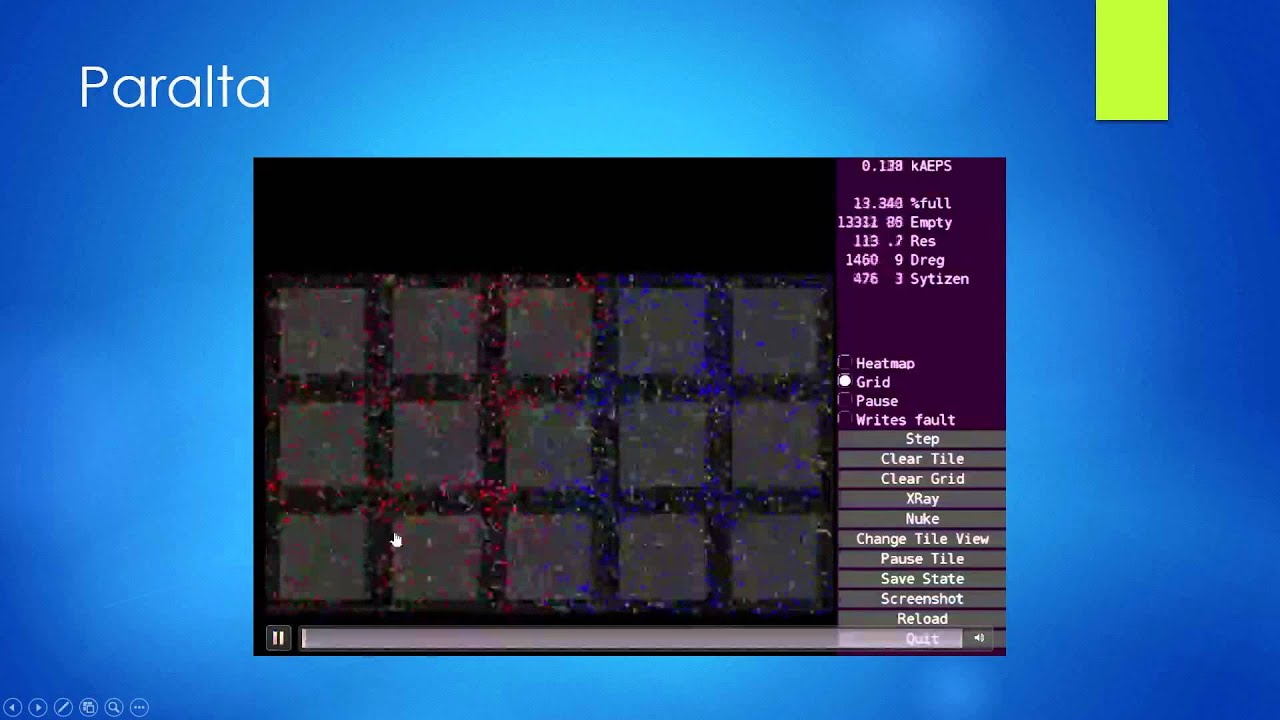Click the Pause Tile button
The image size is (1280, 720).
click(922, 559)
